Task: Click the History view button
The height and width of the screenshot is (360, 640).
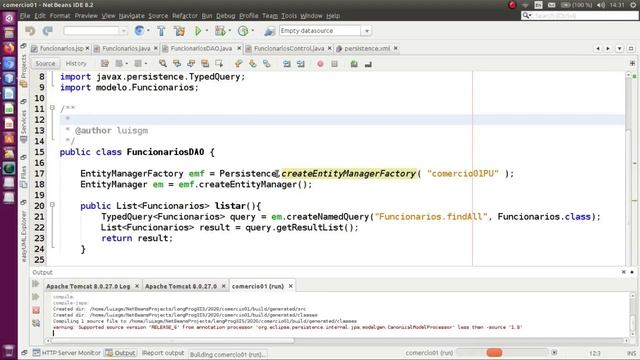Action: (76, 64)
